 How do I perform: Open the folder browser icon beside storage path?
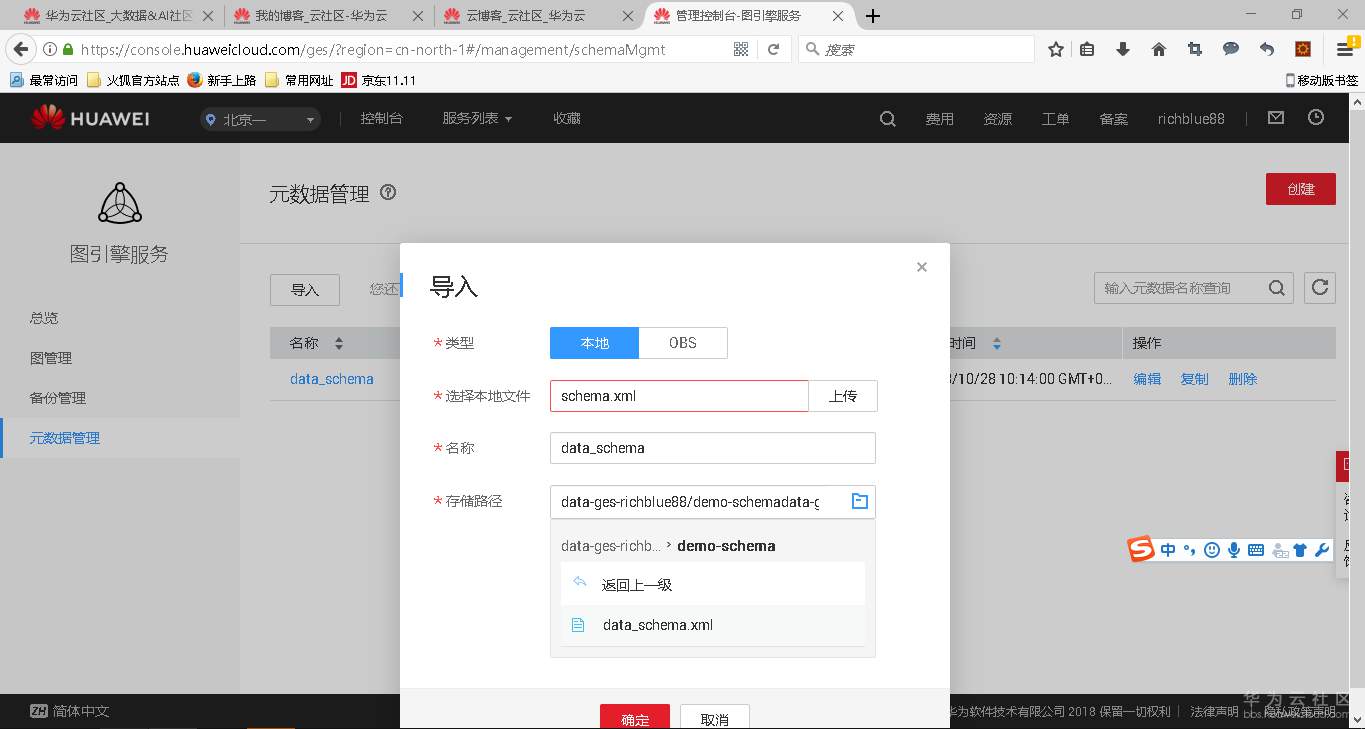pyautogui.click(x=859, y=501)
